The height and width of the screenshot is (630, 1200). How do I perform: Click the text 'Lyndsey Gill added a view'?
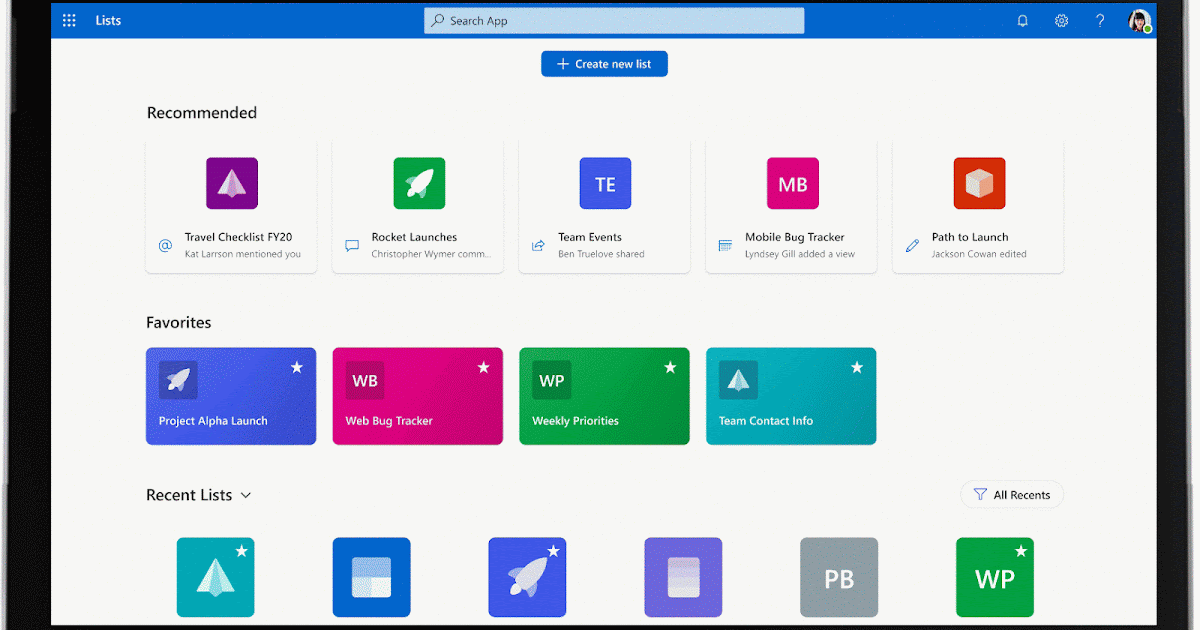coord(800,254)
